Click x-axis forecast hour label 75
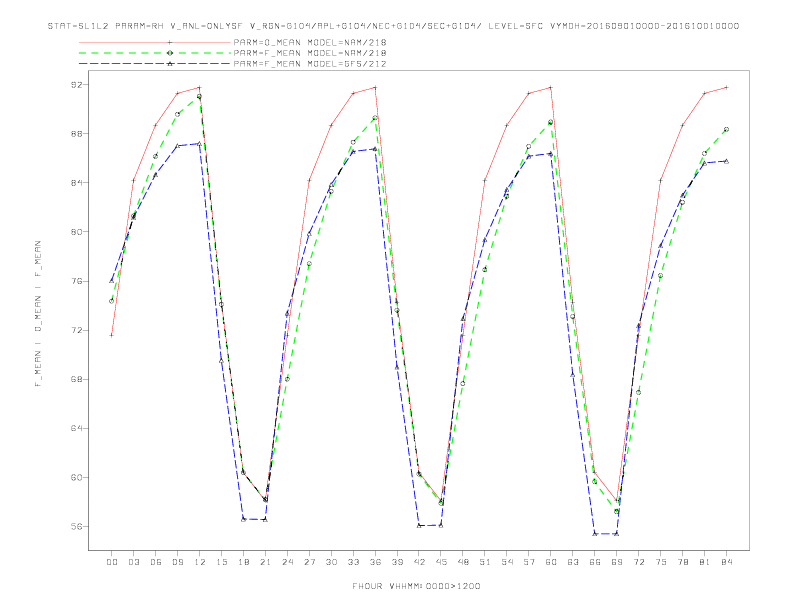 pyautogui.click(x=661, y=562)
